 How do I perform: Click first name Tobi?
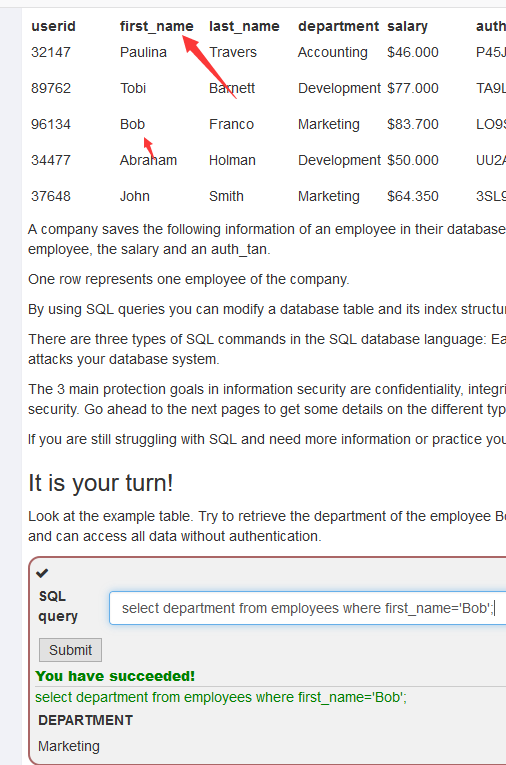pyautogui.click(x=133, y=88)
